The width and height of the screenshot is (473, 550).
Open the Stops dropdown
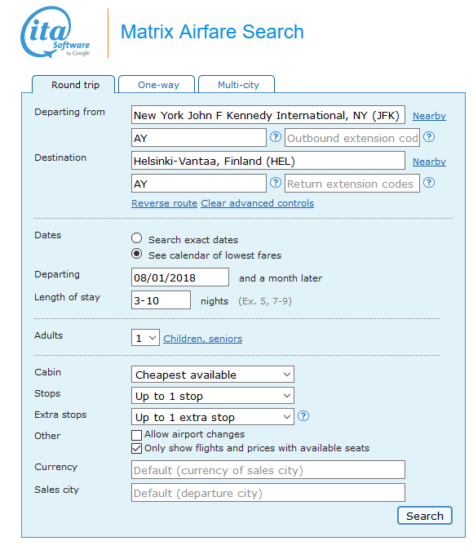(213, 396)
